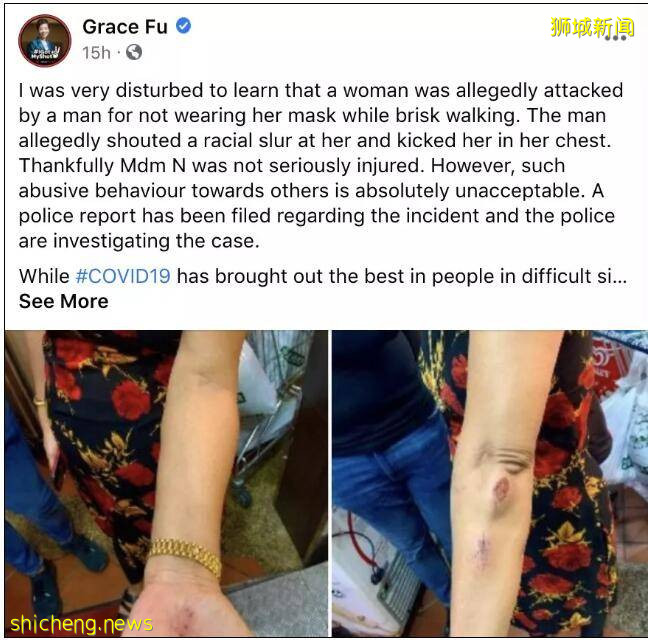
Task: Open the 15h post timestamp
Action: [x=96, y=52]
